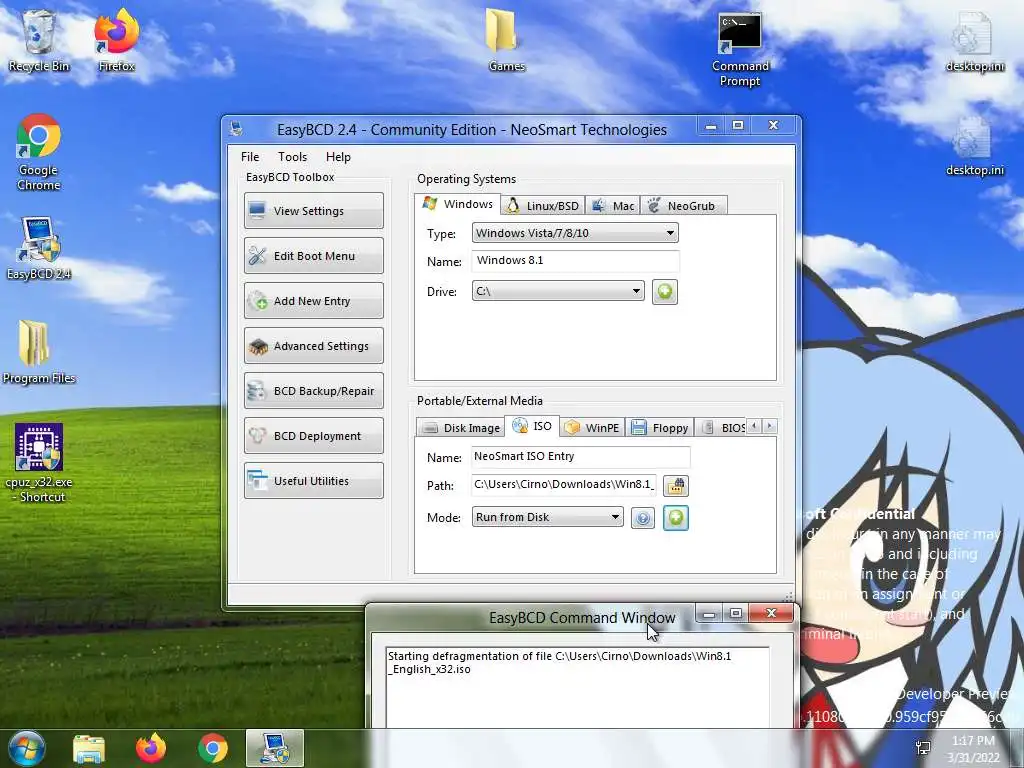The width and height of the screenshot is (1024, 768).
Task: Expand the Type dropdown showing Windows Vista/7/8/10
Action: [575, 233]
